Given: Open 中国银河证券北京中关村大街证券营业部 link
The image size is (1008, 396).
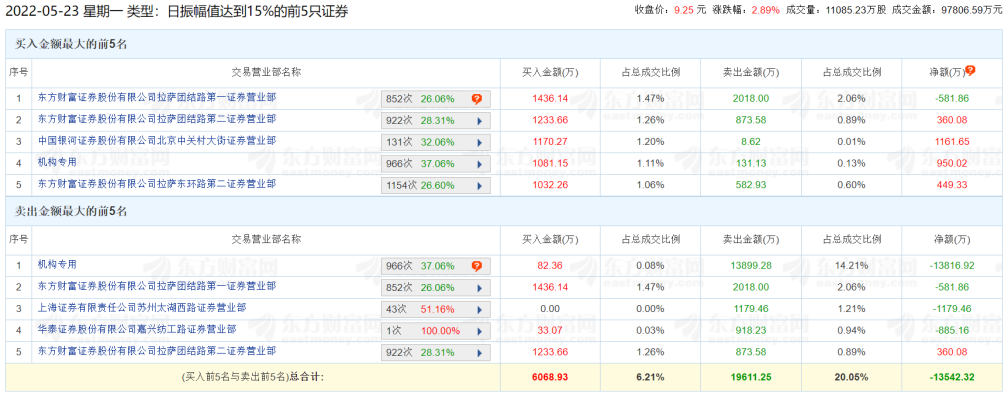Looking at the screenshot, I should pyautogui.click(x=157, y=141).
